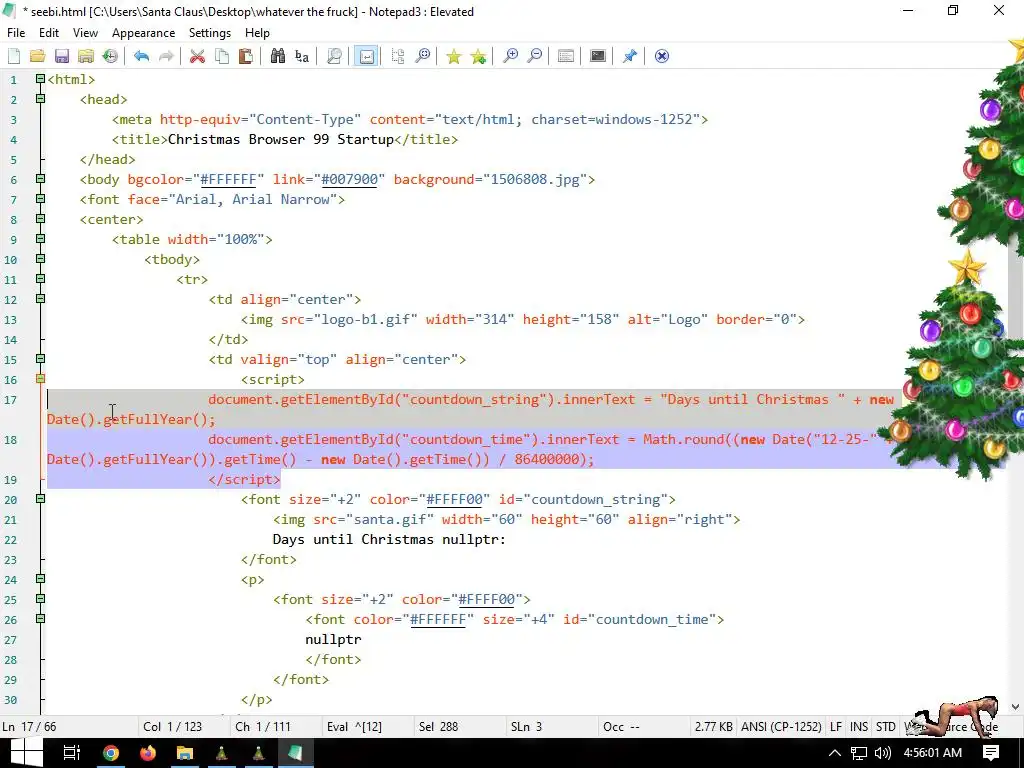Click 'Days until Christmas nullptr:' text
This screenshot has width=1024, height=768.
pyautogui.click(x=389, y=539)
